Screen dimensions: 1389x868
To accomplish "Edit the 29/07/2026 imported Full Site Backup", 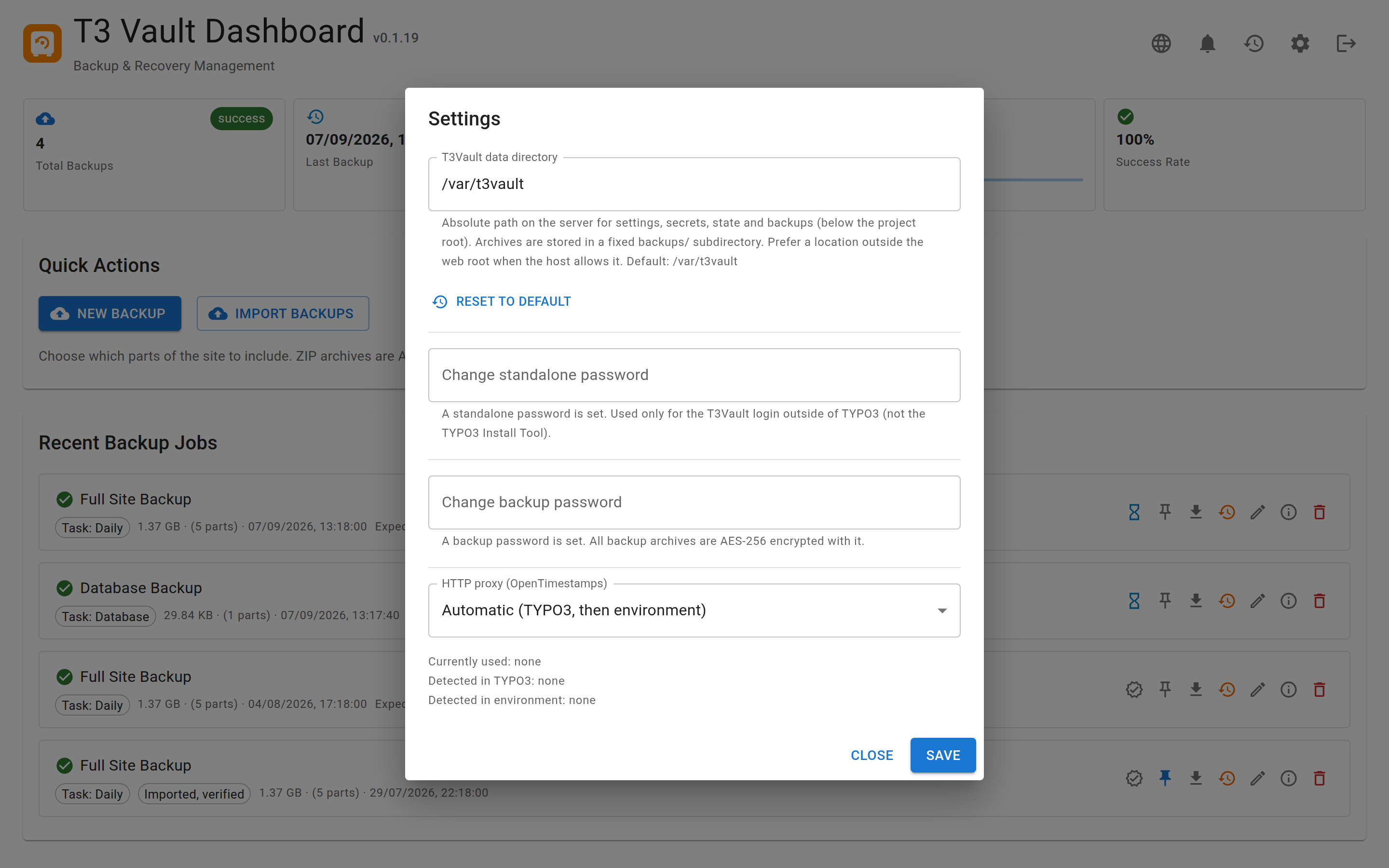I will point(1257,778).
